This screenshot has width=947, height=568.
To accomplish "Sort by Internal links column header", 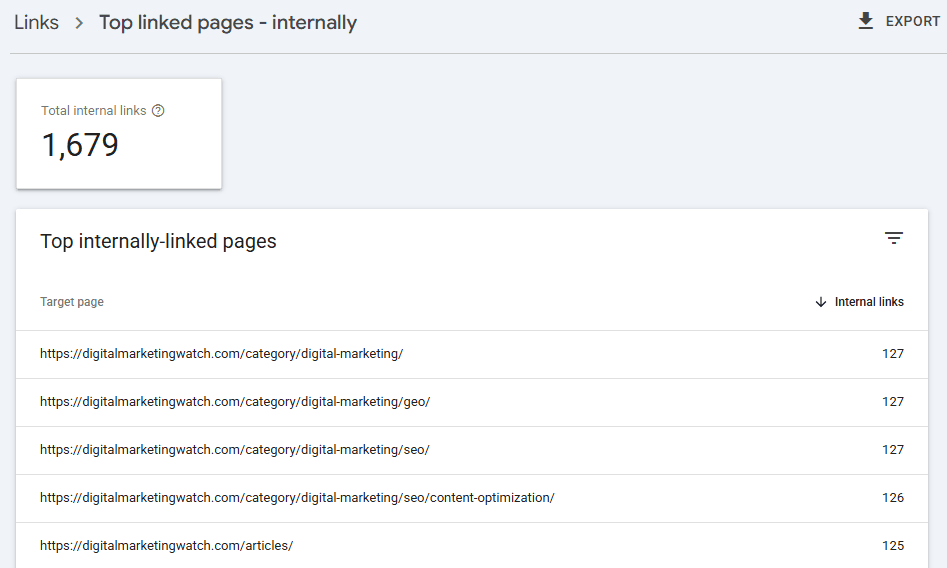I will [x=869, y=302].
